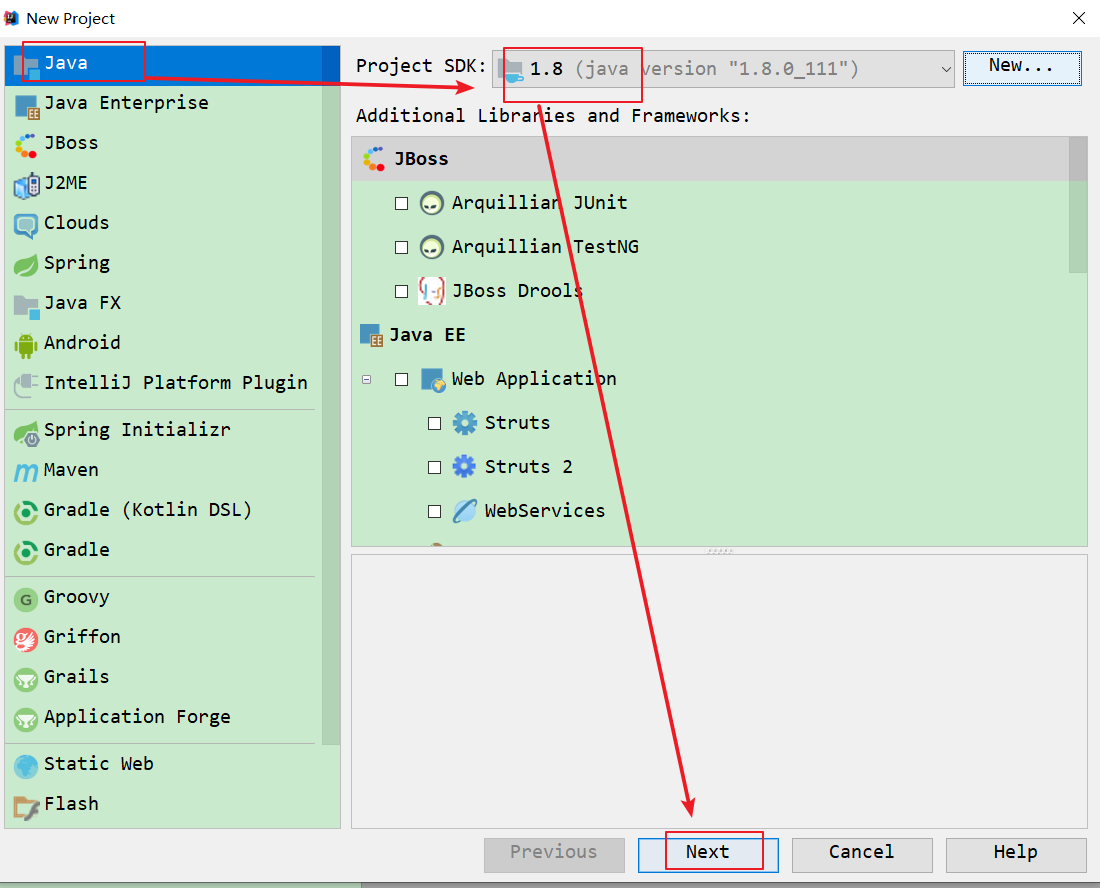The image size is (1100, 888).
Task: Click the IntelliJ Platform Plugin icon
Action: (26, 385)
